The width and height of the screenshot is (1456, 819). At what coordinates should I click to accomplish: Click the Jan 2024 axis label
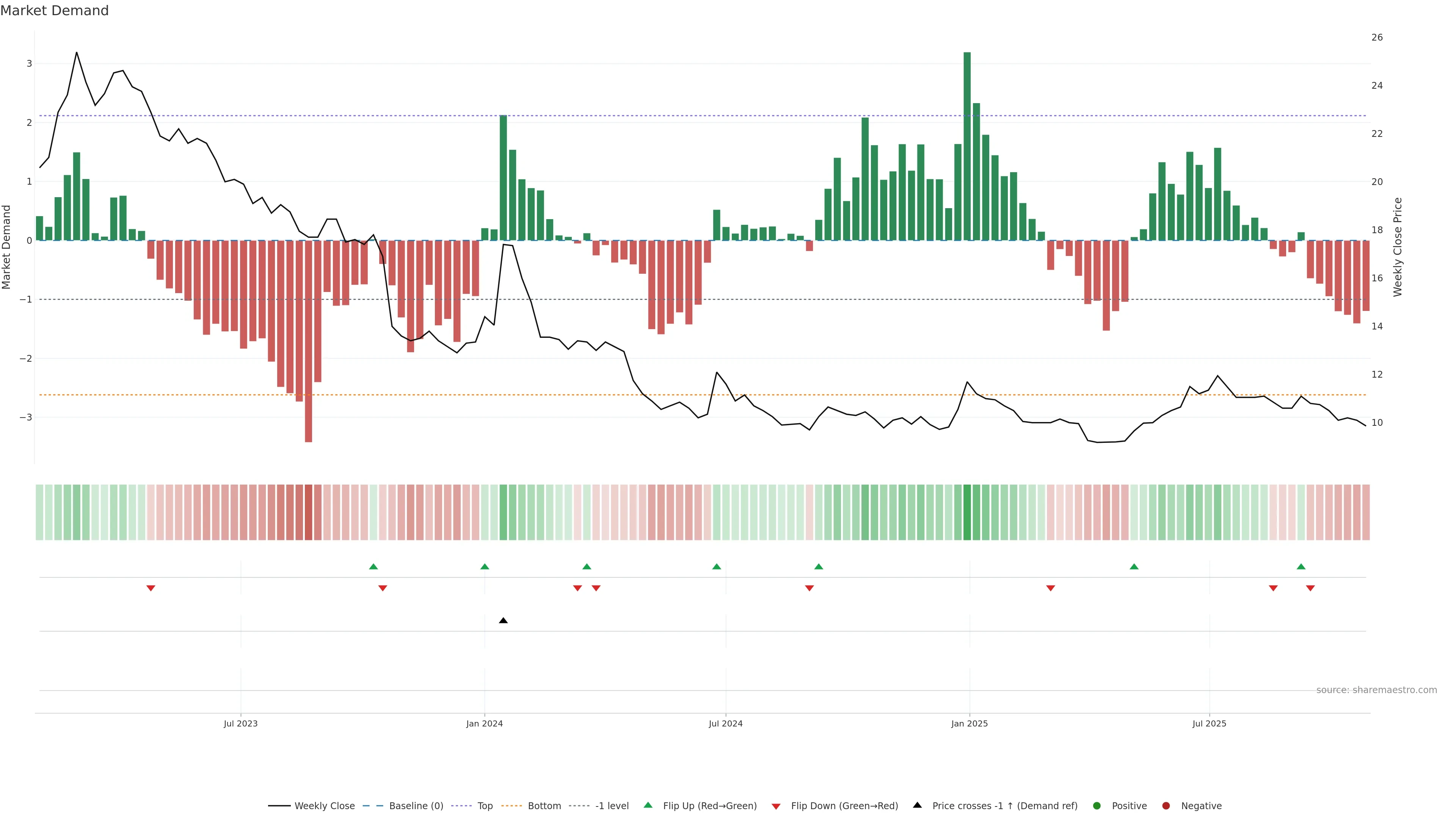point(485,724)
